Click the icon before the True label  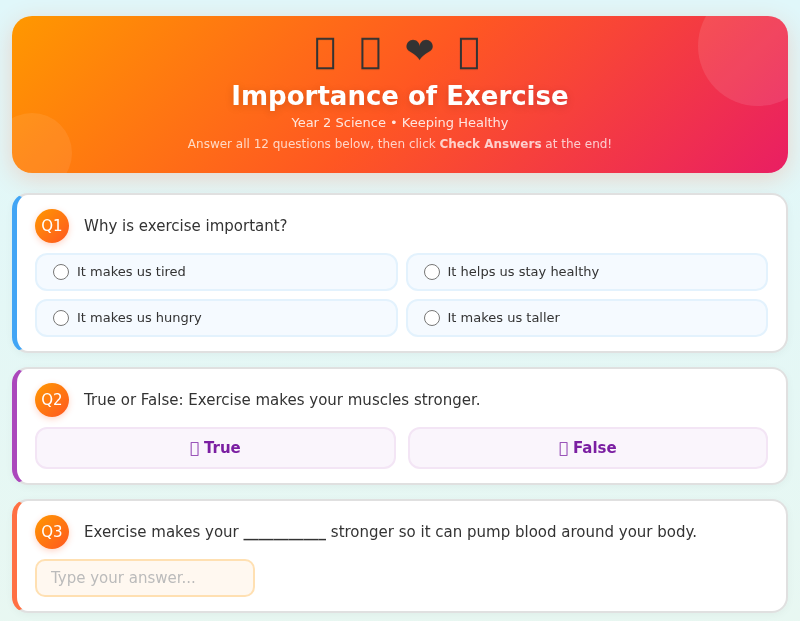197,447
